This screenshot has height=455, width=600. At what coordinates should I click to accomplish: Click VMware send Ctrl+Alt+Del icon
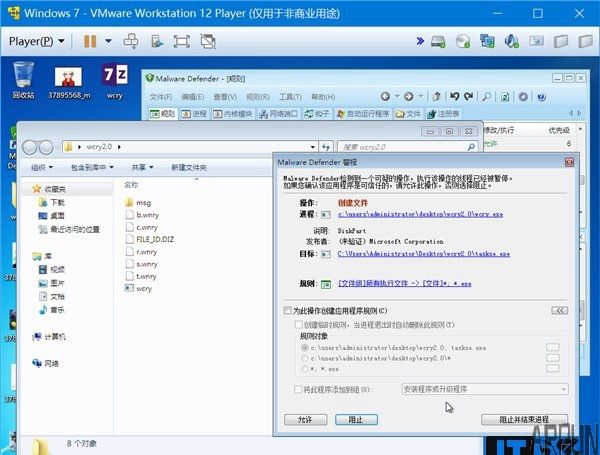click(130, 41)
